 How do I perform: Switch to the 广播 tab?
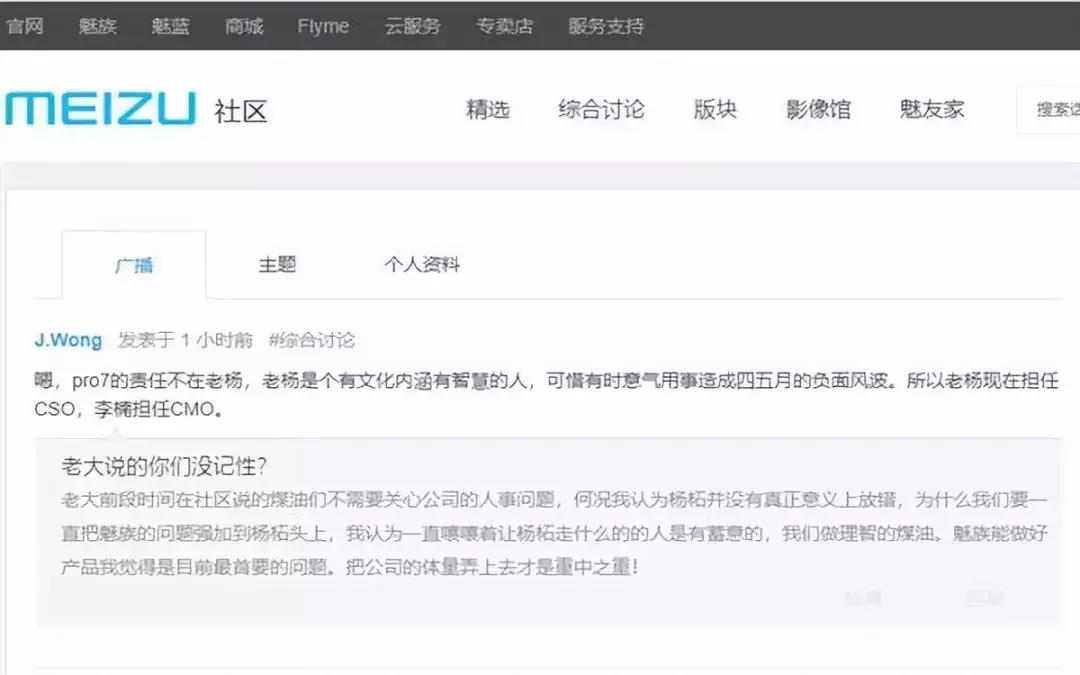coord(137,263)
